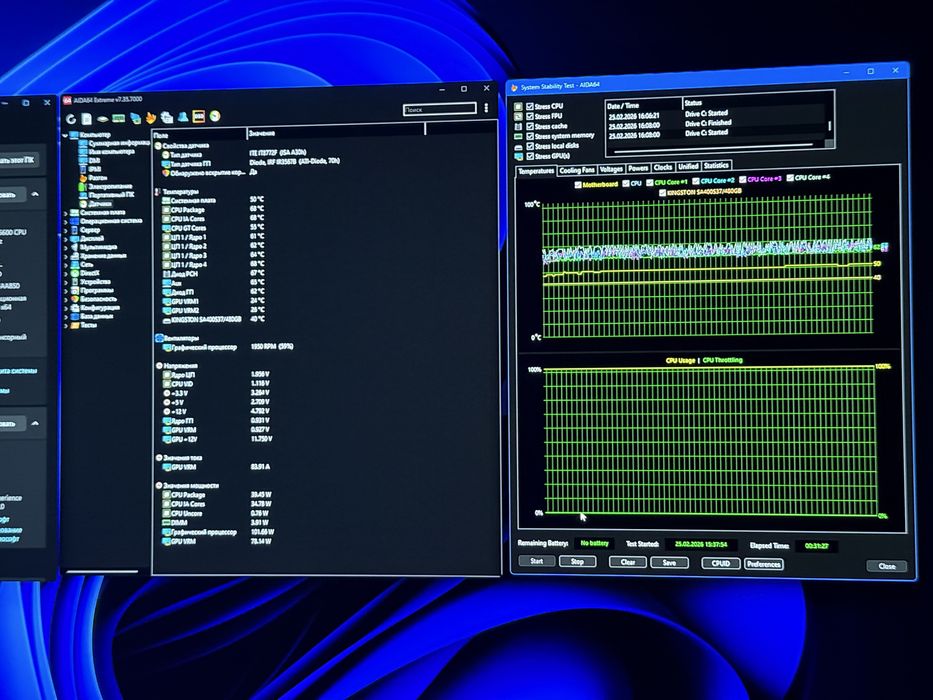Toggle the Stress local disks checkbox

(x=530, y=146)
